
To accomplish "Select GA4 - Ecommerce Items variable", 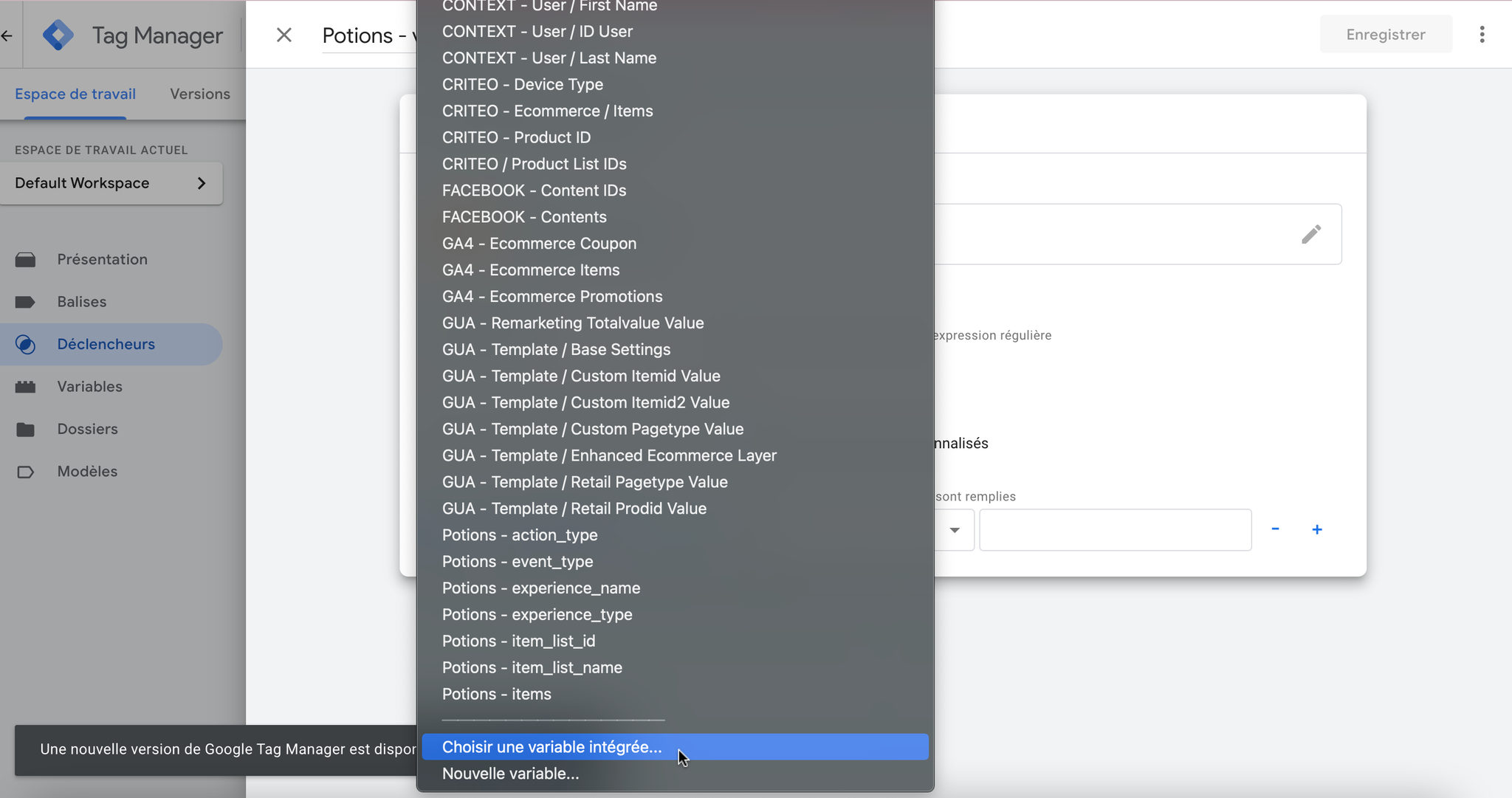I will tap(676, 270).
